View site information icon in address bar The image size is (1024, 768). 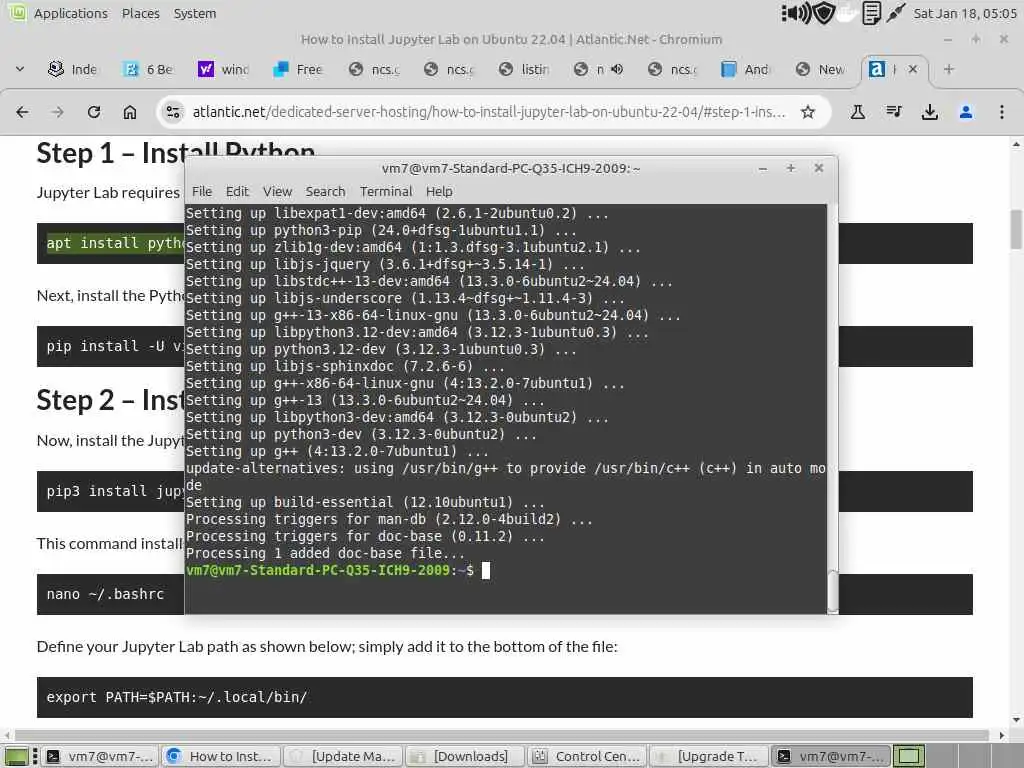pos(173,112)
